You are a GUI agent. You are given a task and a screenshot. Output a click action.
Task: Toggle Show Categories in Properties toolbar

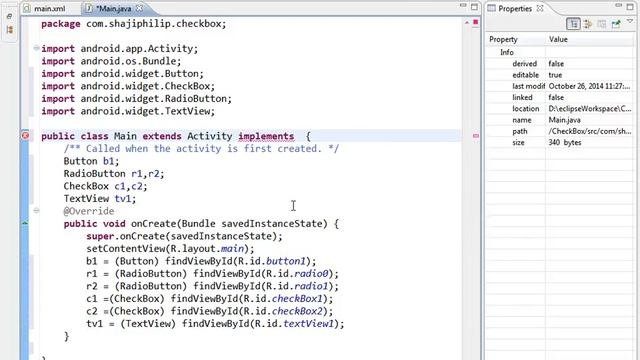point(573,24)
